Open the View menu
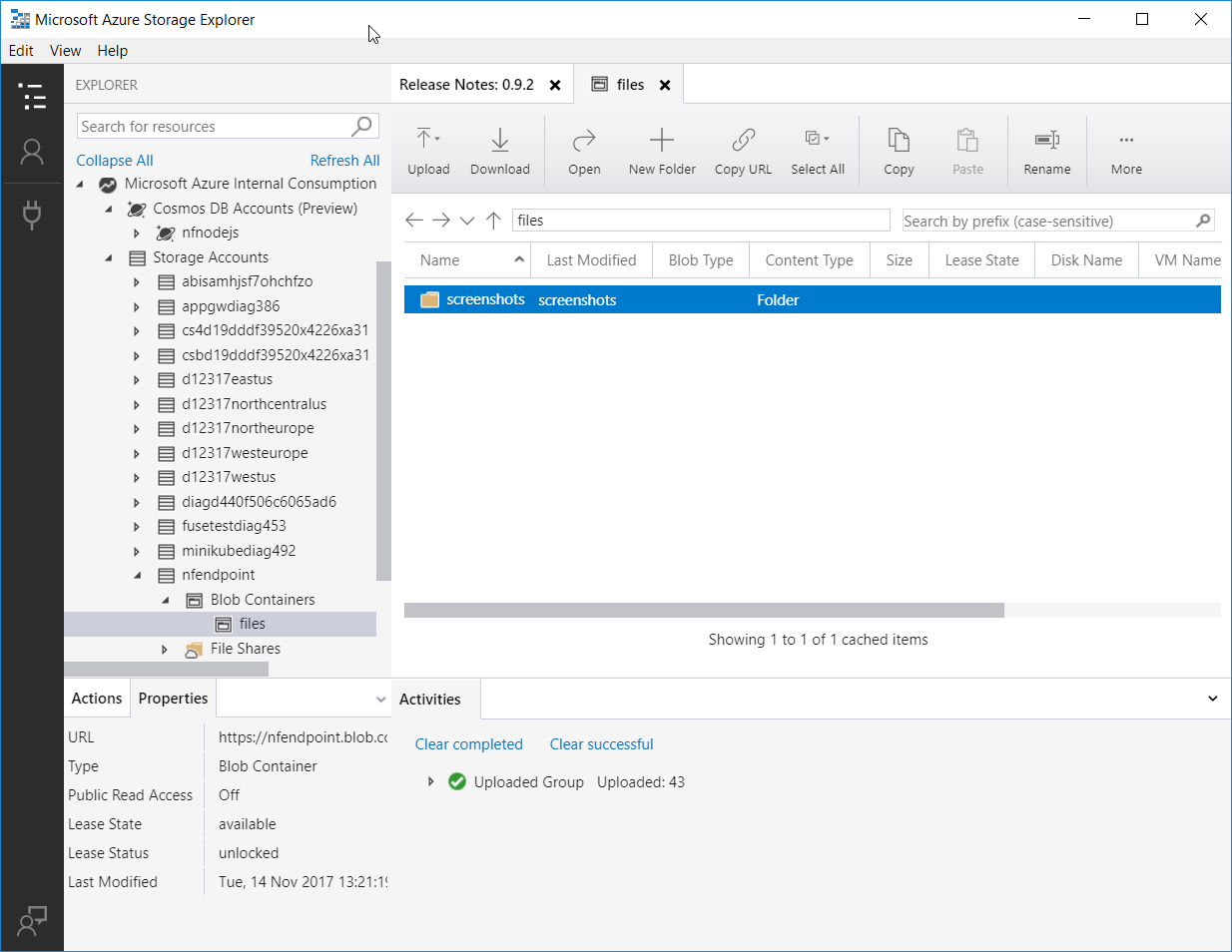1232x952 pixels. point(65,51)
